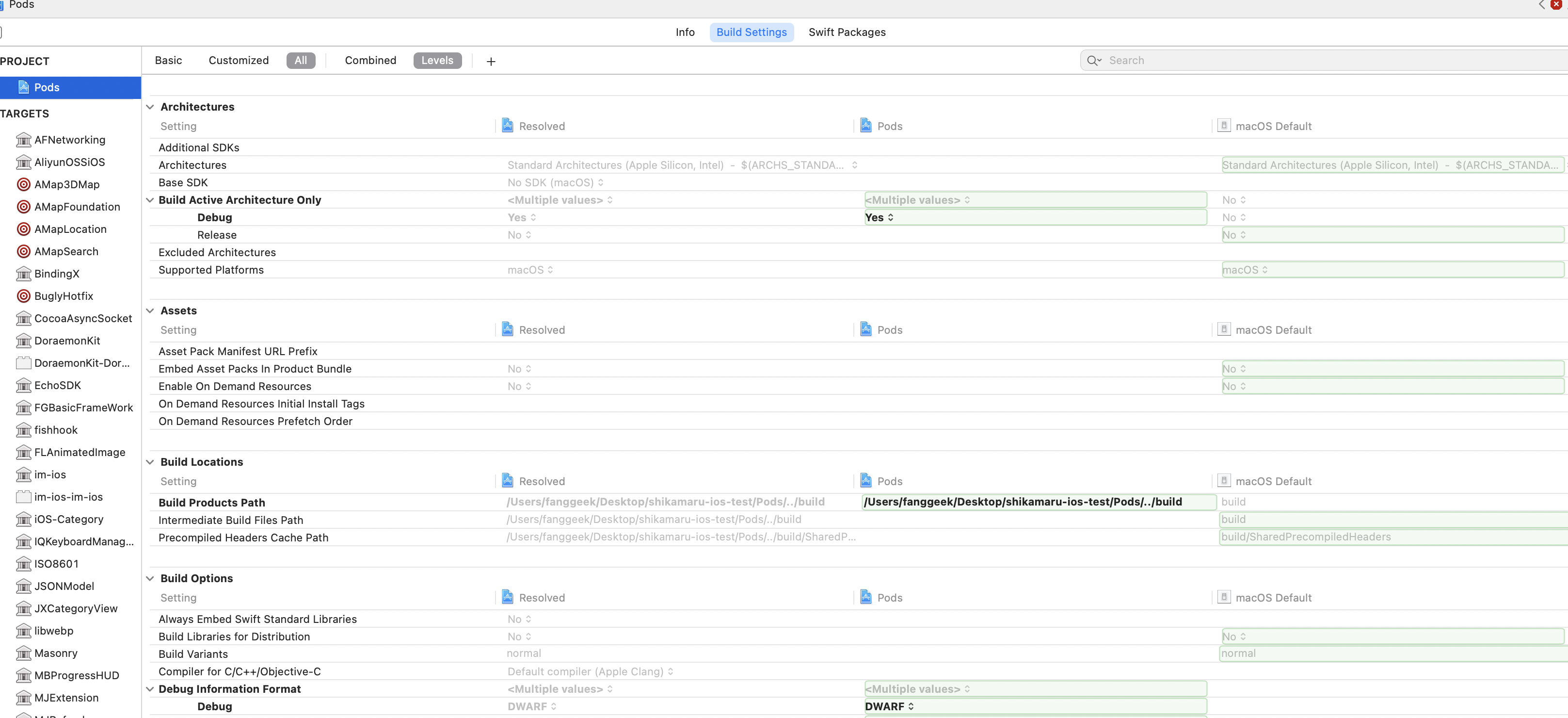This screenshot has height=718, width=1568.
Task: Collapse the Architectures section
Action: [x=150, y=107]
